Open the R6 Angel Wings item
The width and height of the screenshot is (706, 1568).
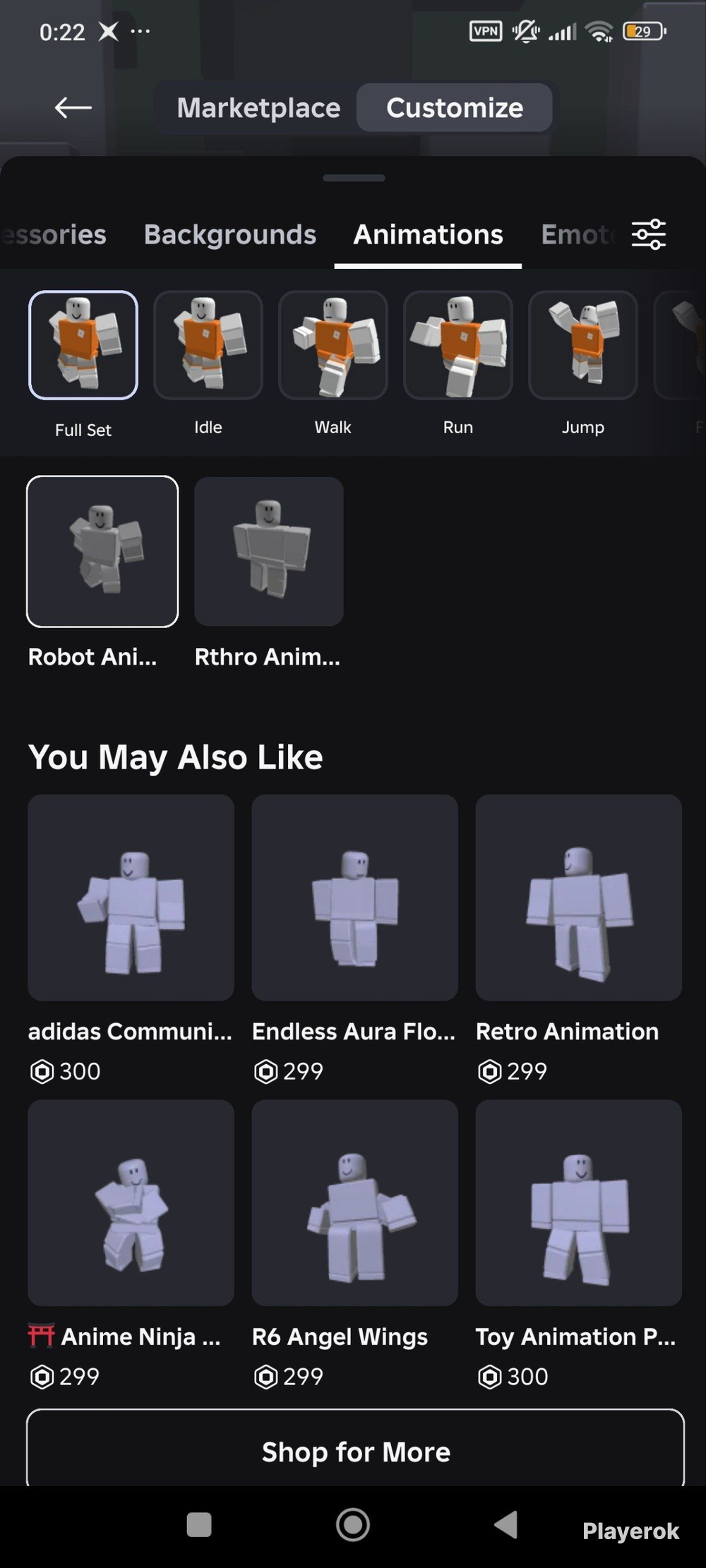click(355, 1202)
